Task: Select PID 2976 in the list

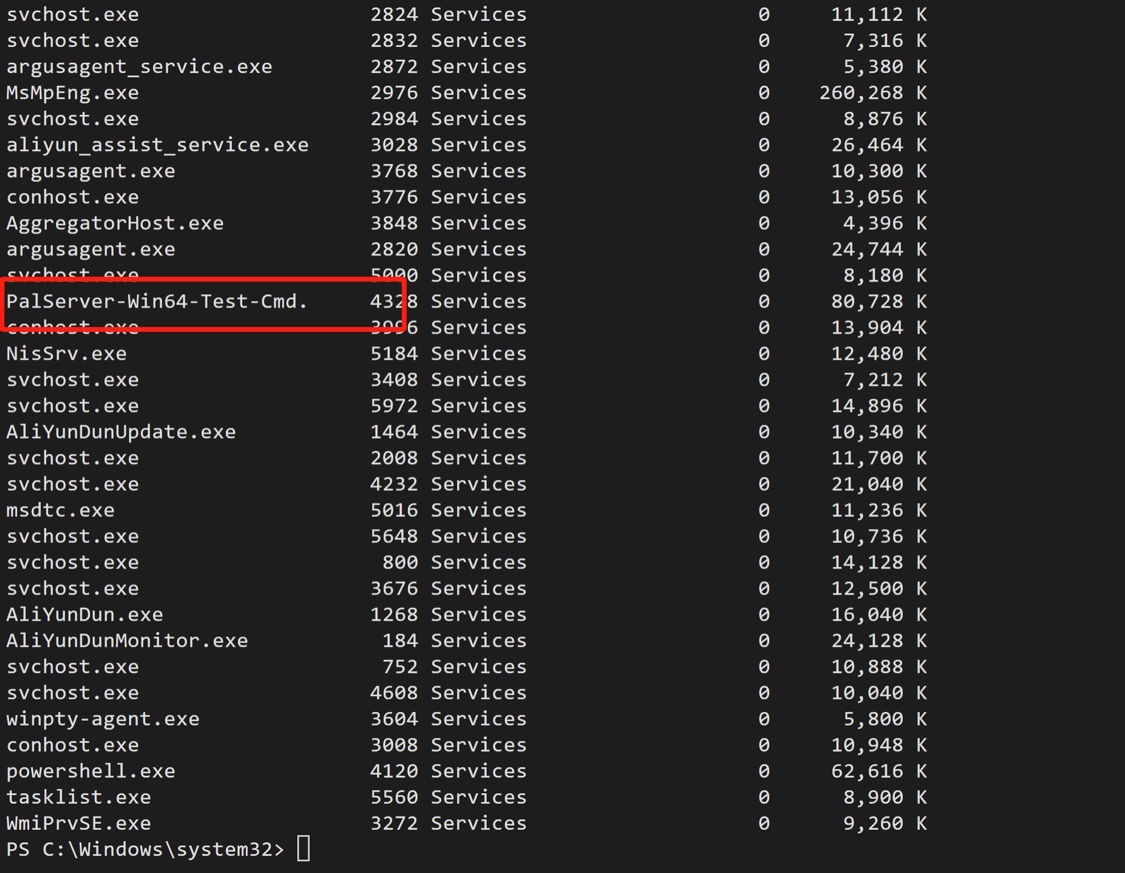Action: click(394, 93)
